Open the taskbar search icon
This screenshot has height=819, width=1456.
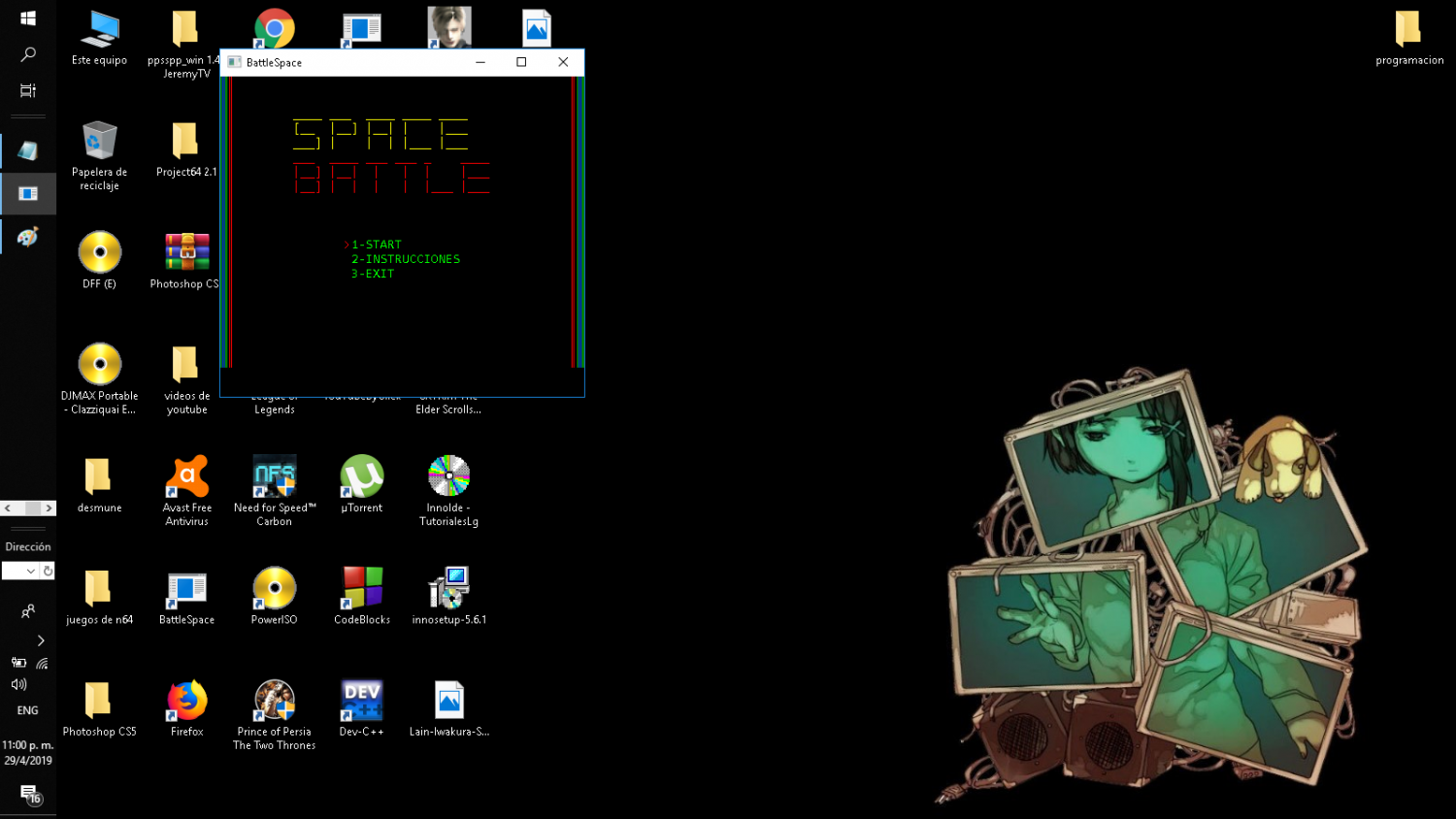(28, 54)
